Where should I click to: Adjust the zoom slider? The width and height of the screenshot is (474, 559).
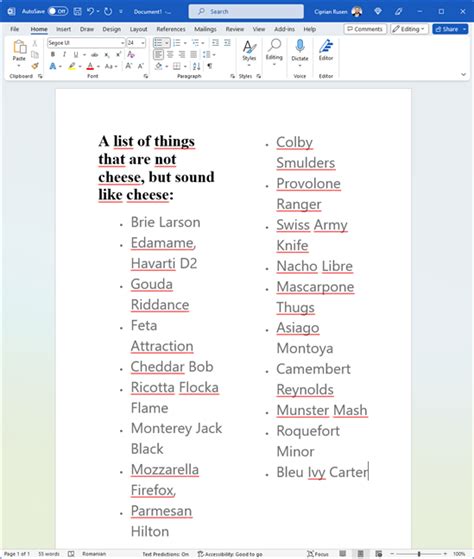[x=419, y=554]
